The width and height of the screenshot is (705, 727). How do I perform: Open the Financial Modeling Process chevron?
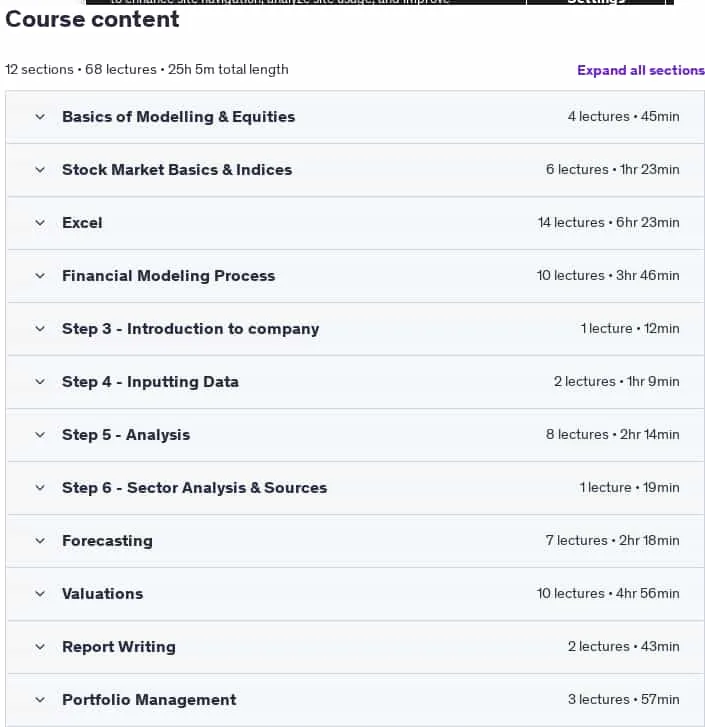(x=40, y=276)
